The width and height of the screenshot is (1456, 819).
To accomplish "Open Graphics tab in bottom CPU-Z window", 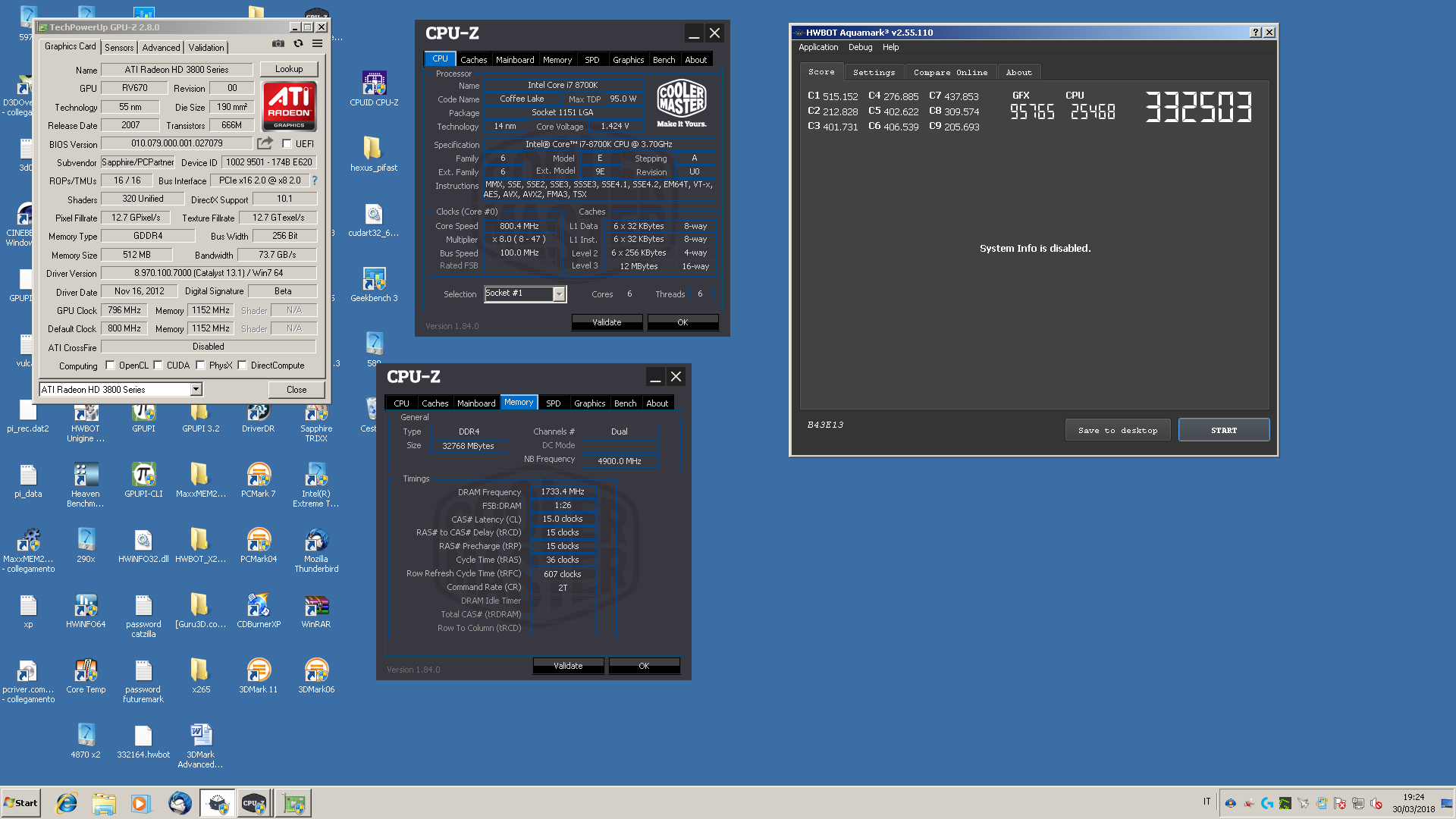I will click(589, 403).
